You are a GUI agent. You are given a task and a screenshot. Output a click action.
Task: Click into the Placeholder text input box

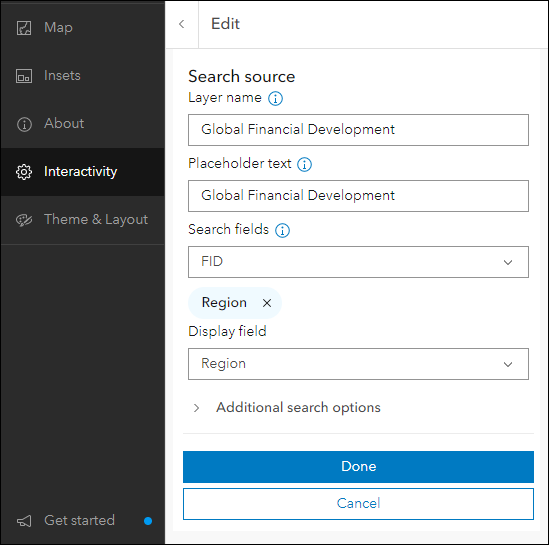(x=358, y=196)
